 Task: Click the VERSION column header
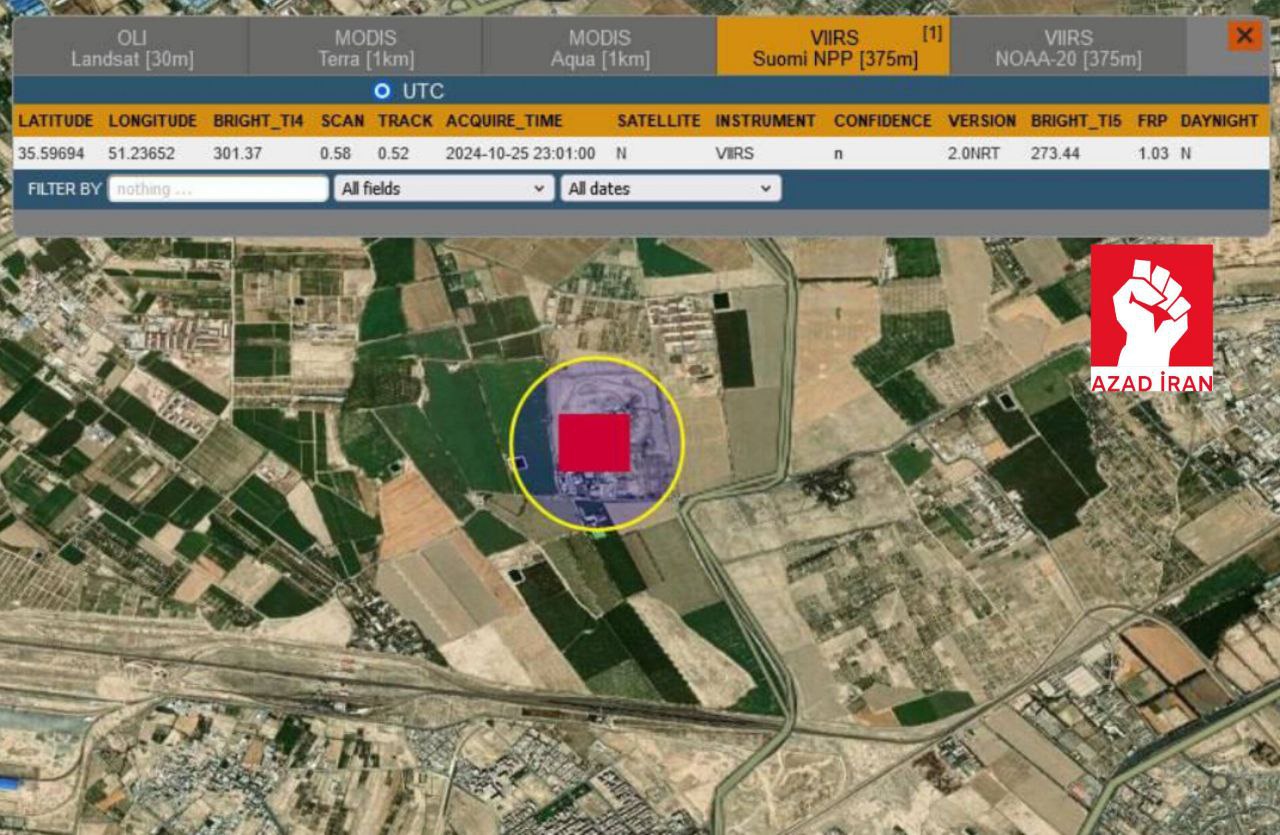(982, 121)
